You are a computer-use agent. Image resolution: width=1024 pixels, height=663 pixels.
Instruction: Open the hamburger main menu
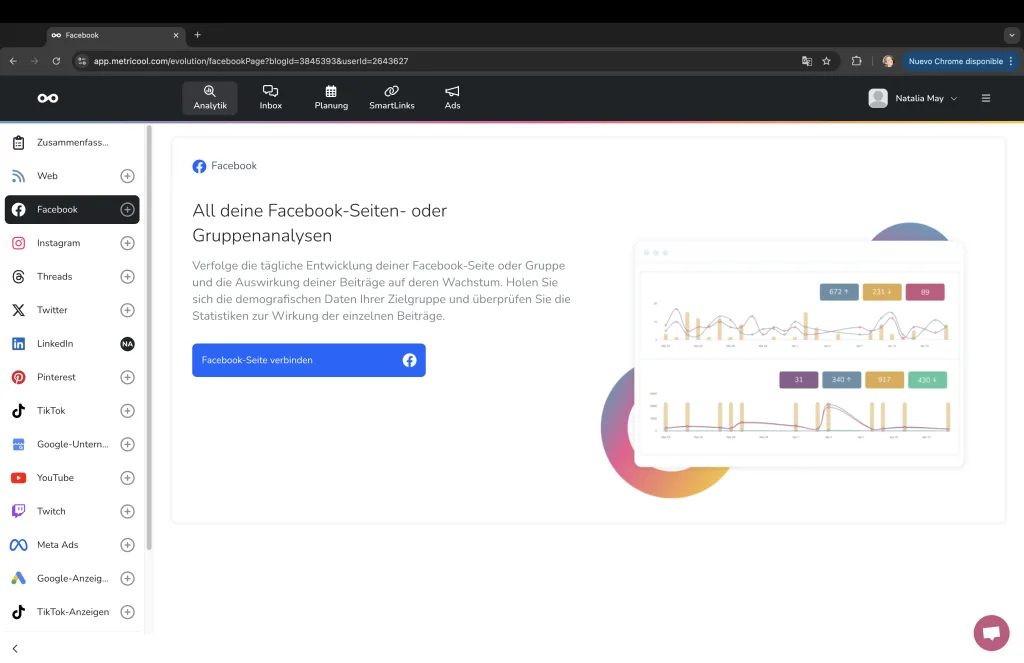pyautogui.click(x=986, y=98)
